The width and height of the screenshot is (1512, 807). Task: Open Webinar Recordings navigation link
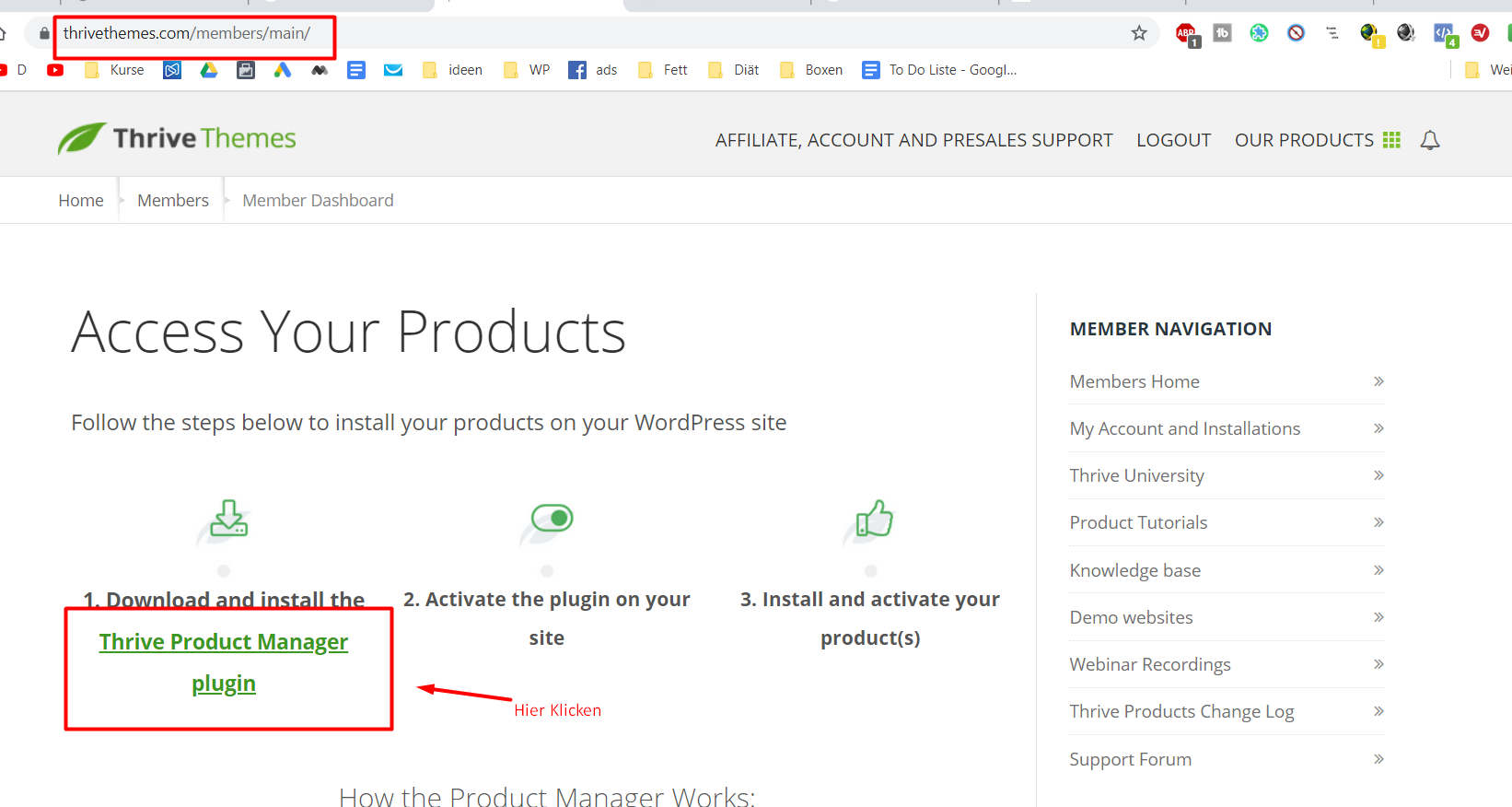click(1227, 664)
